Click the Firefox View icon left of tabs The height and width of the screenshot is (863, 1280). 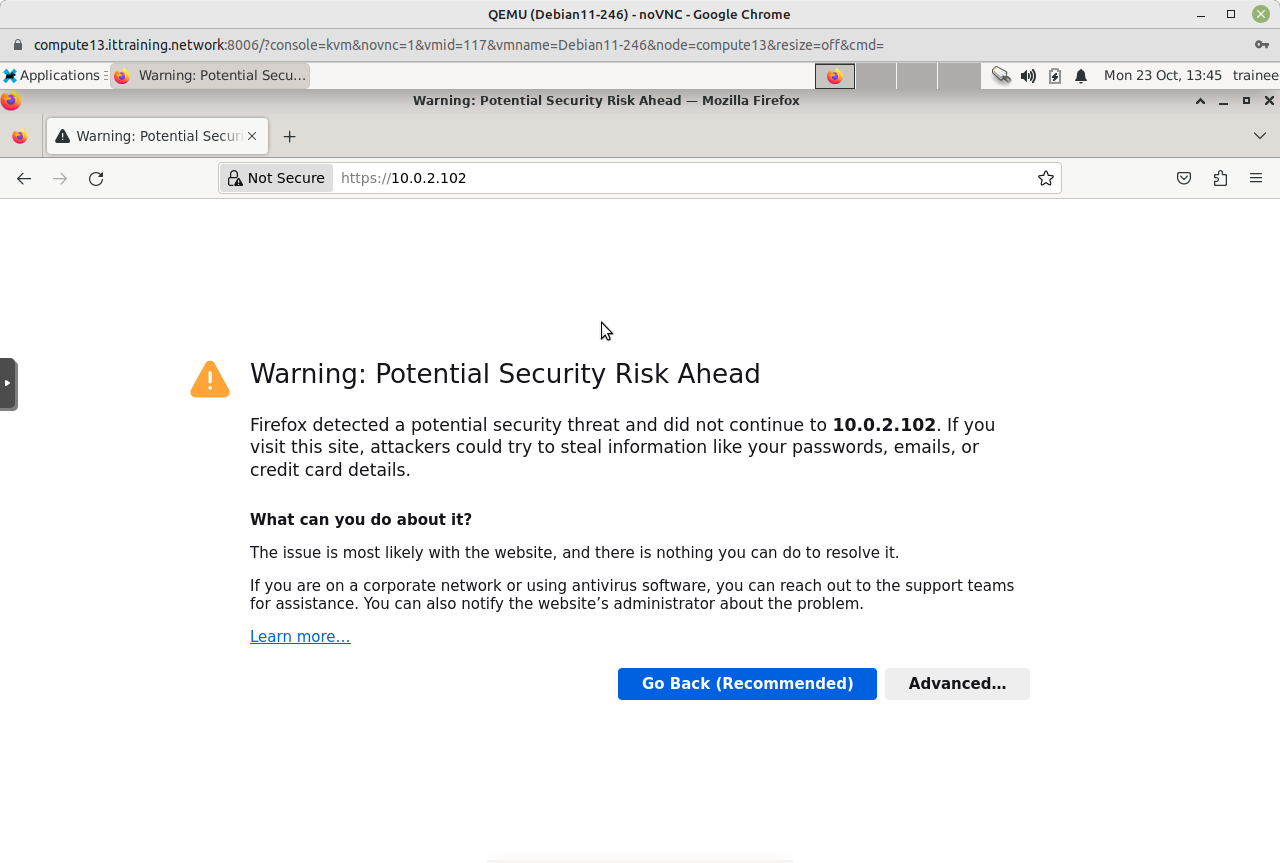[x=19, y=136]
